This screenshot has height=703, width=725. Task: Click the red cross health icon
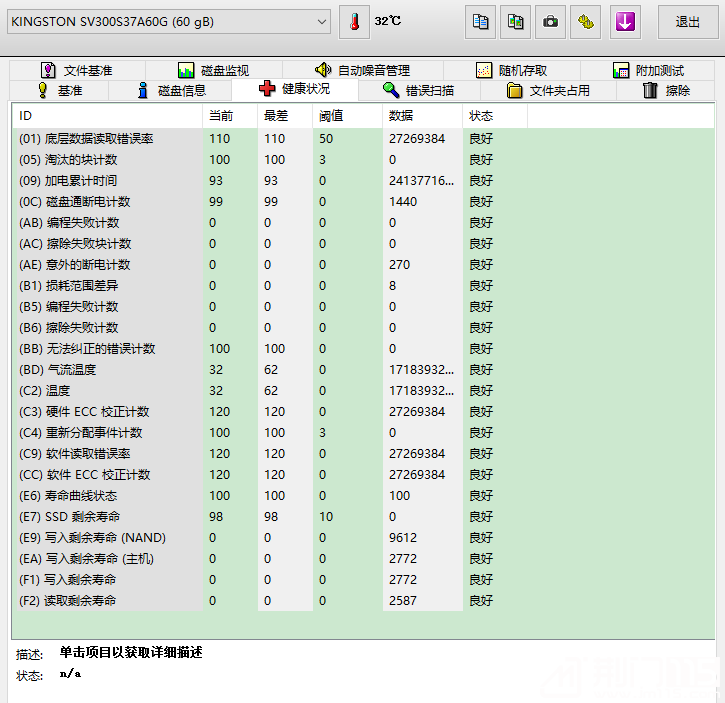(x=267, y=88)
